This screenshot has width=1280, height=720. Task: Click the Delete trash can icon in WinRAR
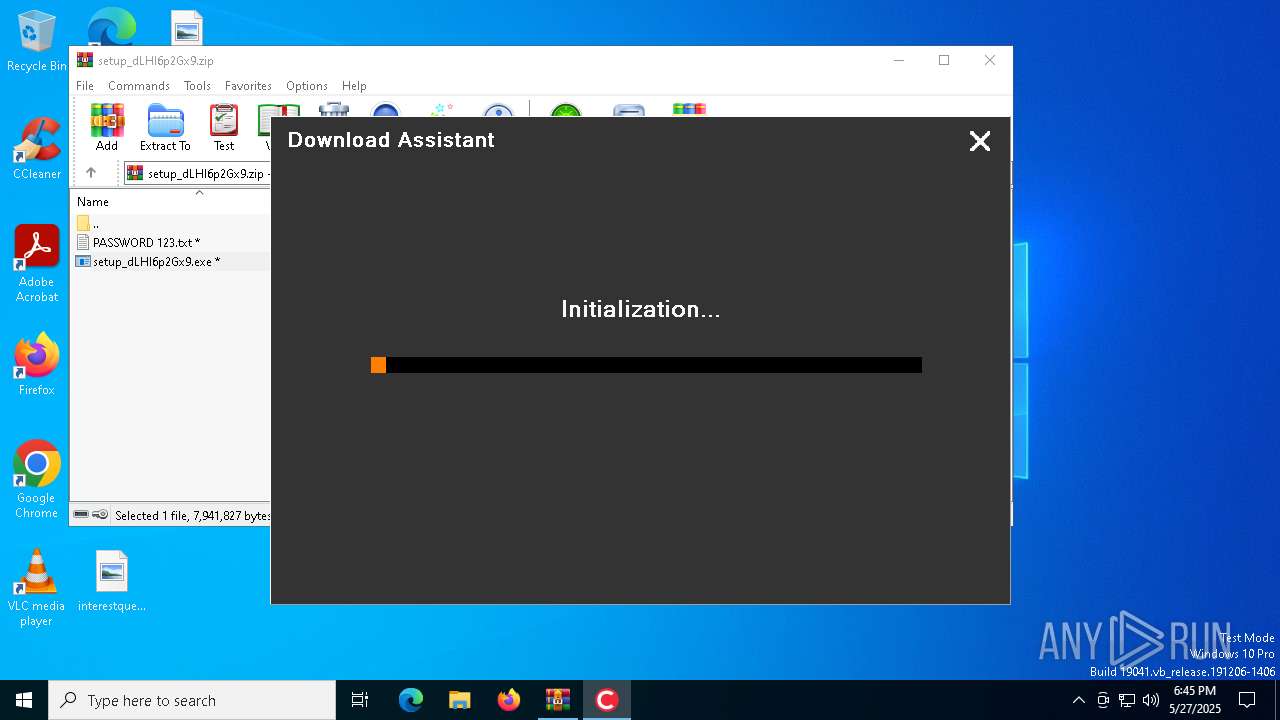pos(333,109)
